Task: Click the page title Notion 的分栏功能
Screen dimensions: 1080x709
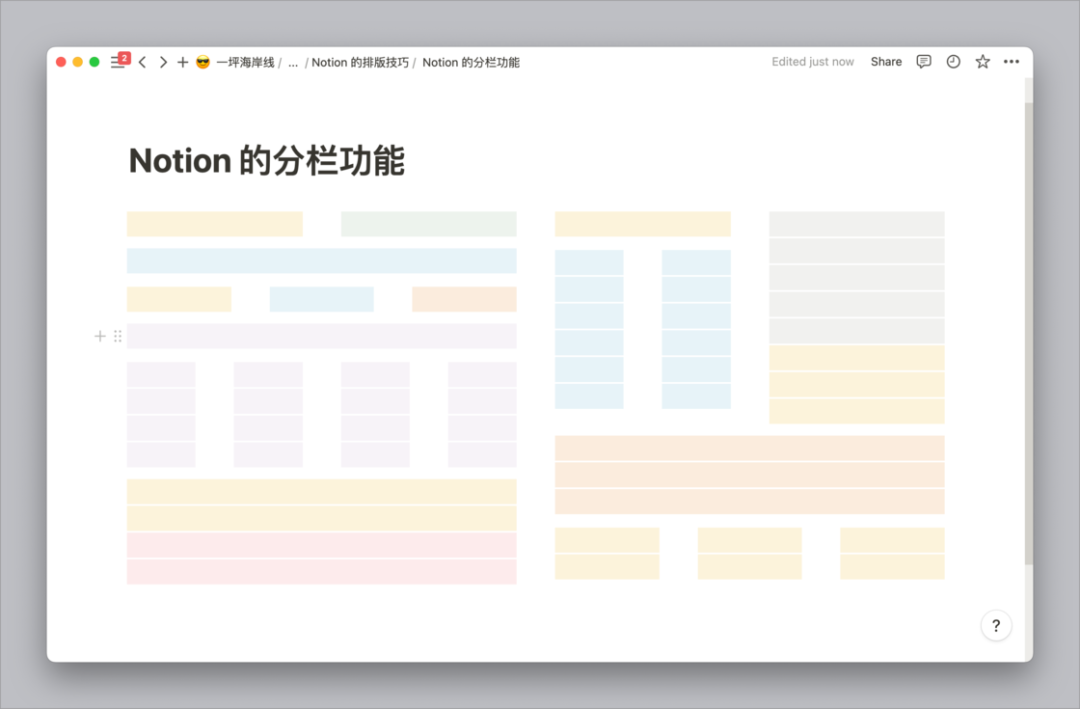Action: tap(267, 160)
